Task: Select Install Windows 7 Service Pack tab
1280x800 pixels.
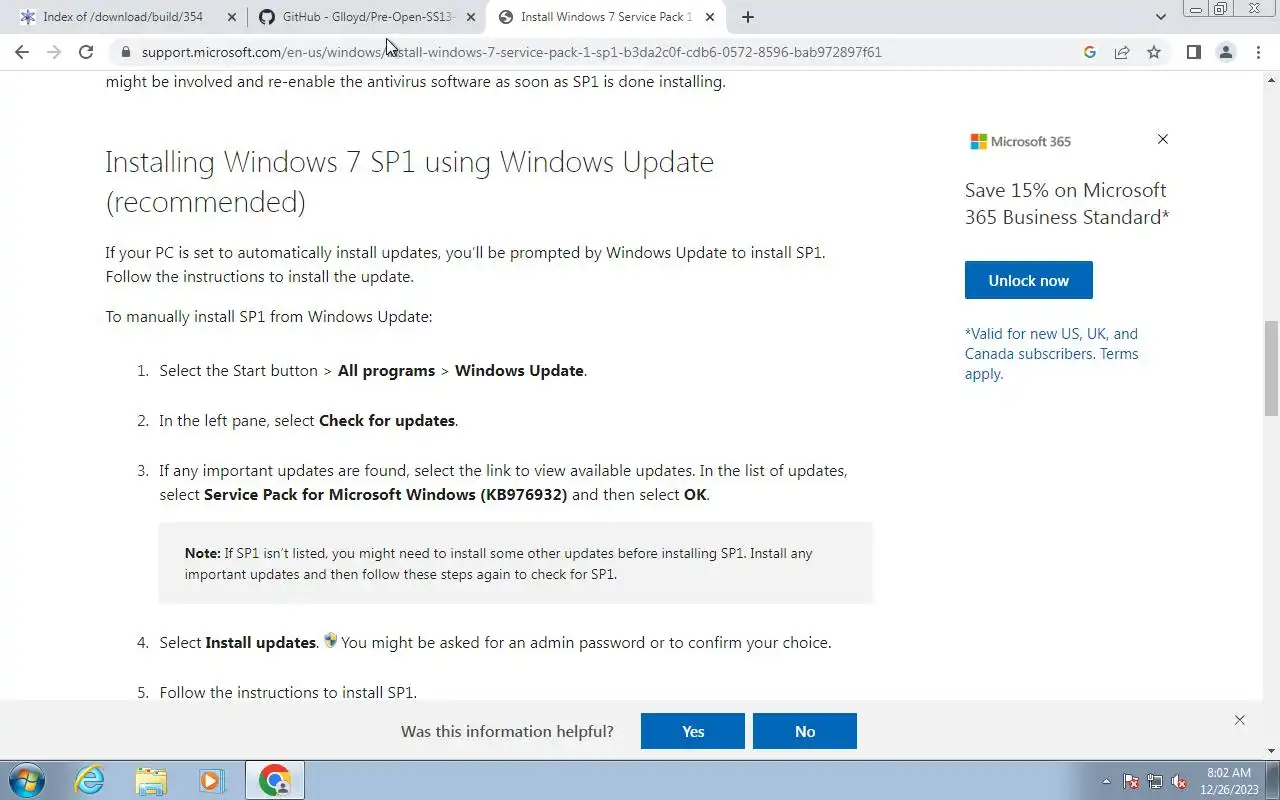Action: tap(605, 17)
